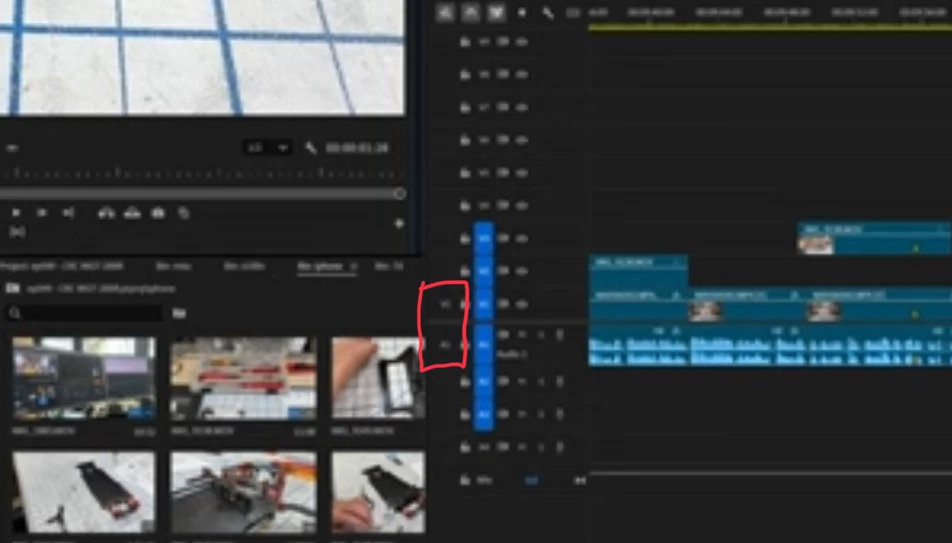Click the voice-over mic on track A3

[x=559, y=414]
